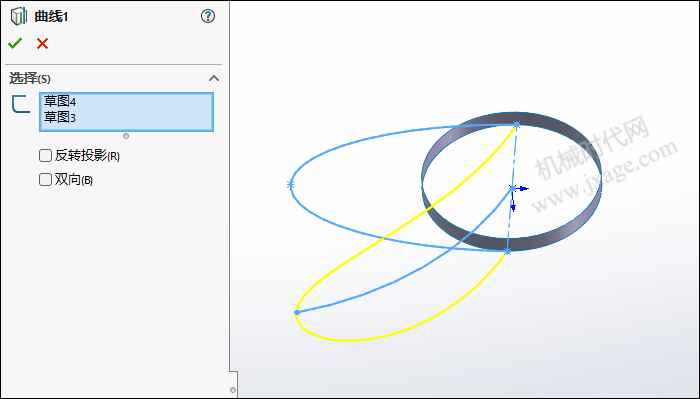
Task: Click the selection box resize handle
Action: tap(126, 136)
